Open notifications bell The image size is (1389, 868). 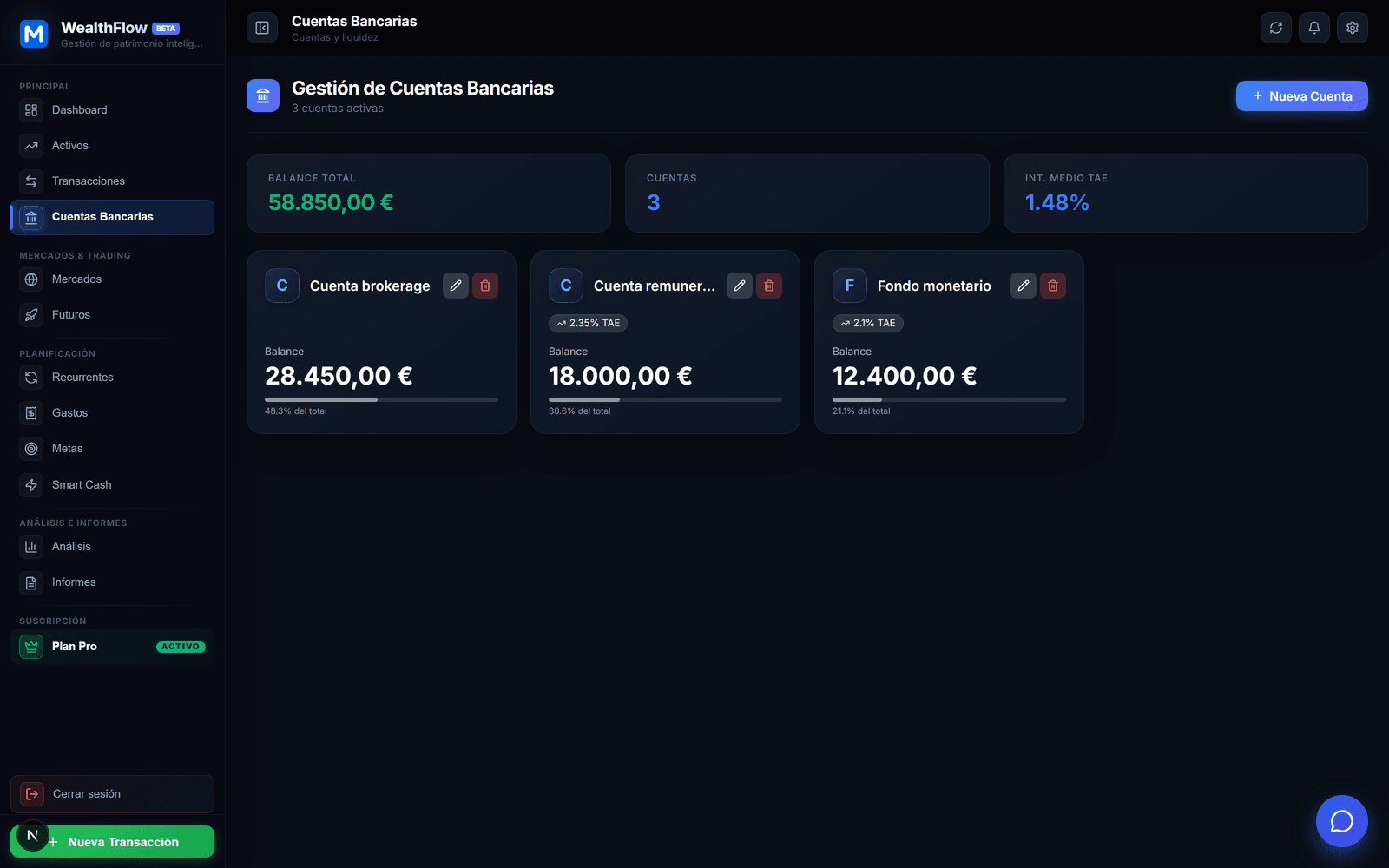1314,28
